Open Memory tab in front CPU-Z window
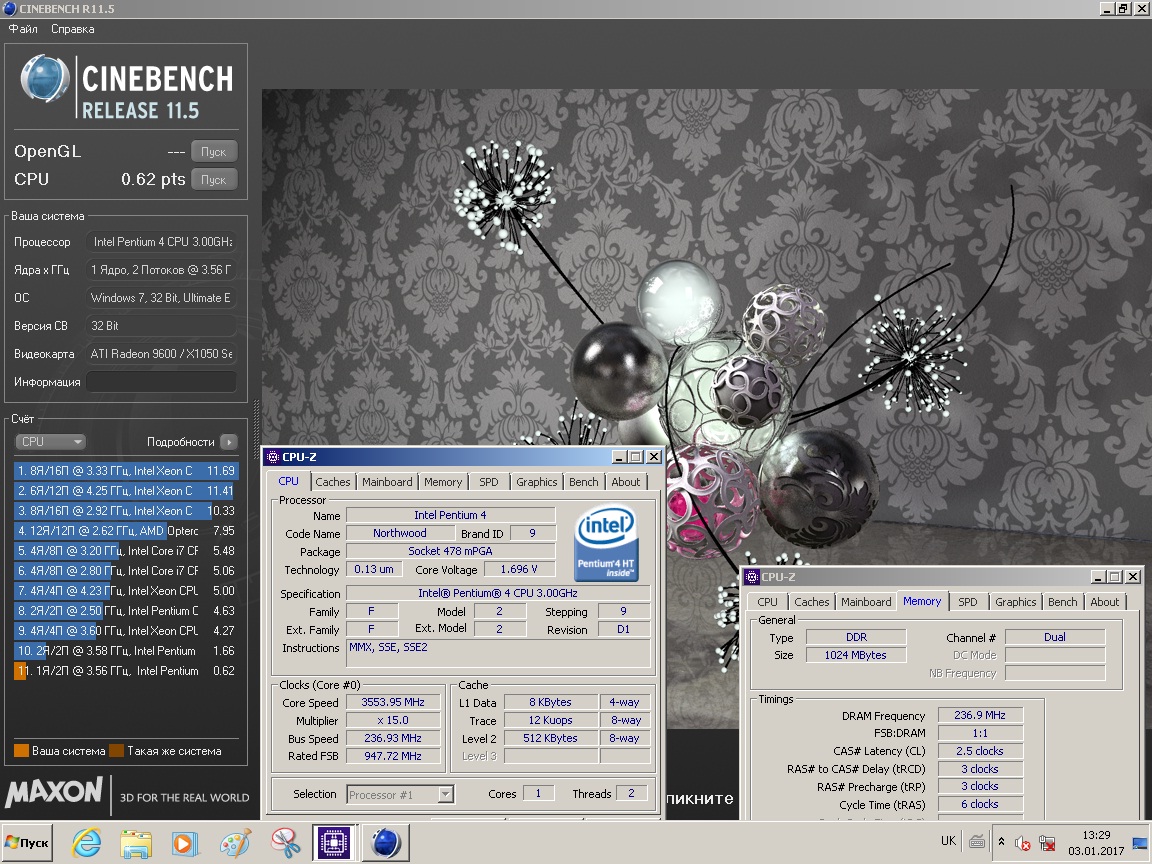1152x864 pixels. [443, 482]
